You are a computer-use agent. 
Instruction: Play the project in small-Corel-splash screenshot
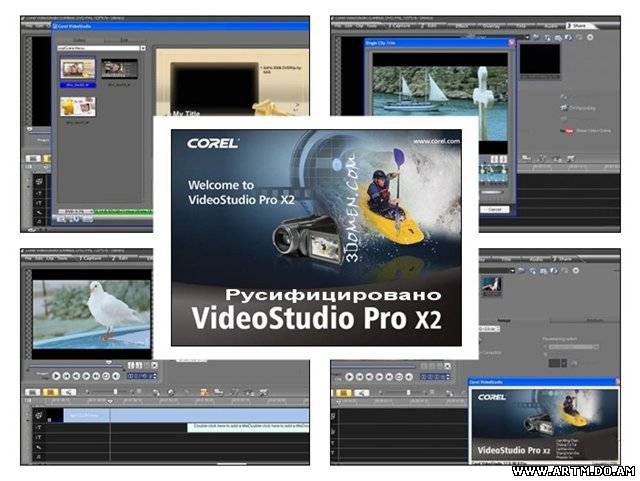pos(349,376)
